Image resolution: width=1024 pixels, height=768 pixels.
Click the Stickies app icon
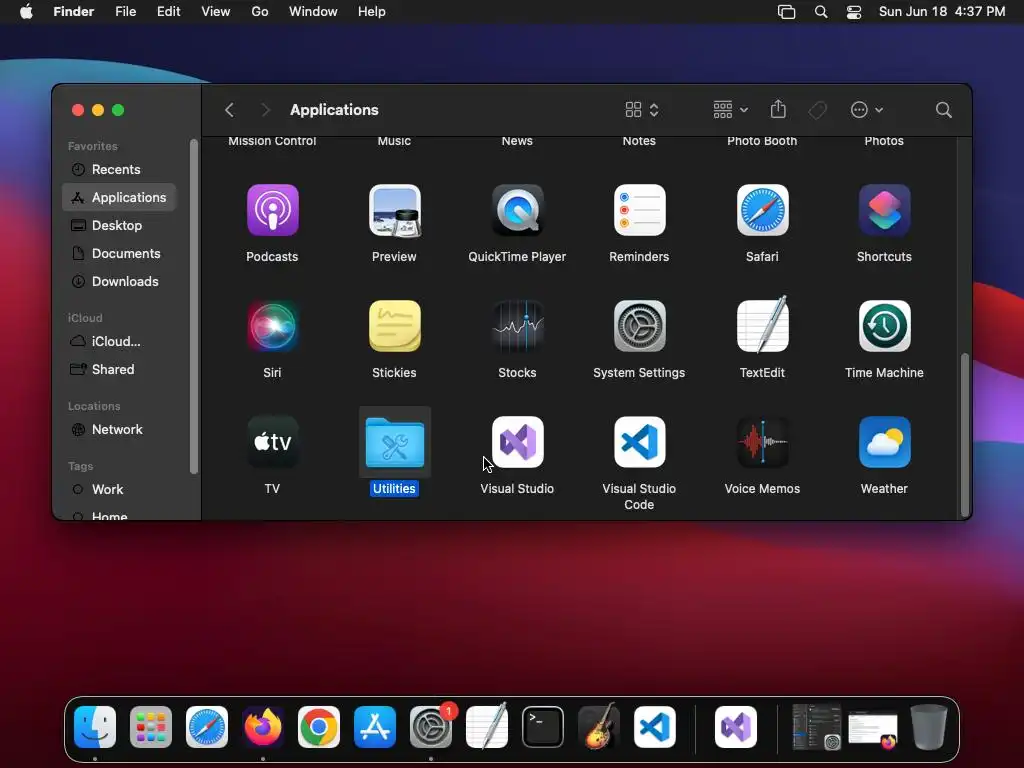(x=394, y=326)
